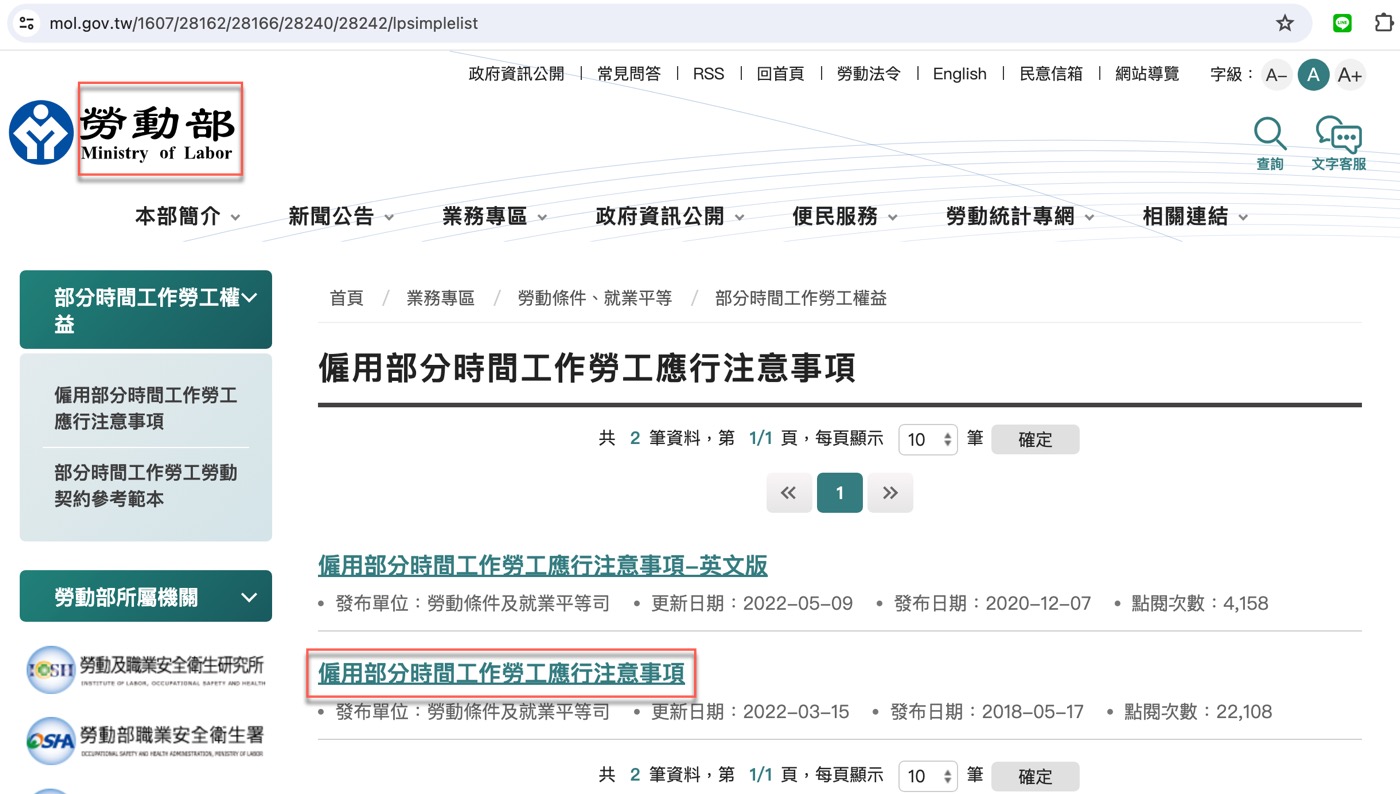1400x794 pixels.
Task: Open sidebar item 部分時間工作勞工勞動契約參考範本
Action: click(x=146, y=485)
